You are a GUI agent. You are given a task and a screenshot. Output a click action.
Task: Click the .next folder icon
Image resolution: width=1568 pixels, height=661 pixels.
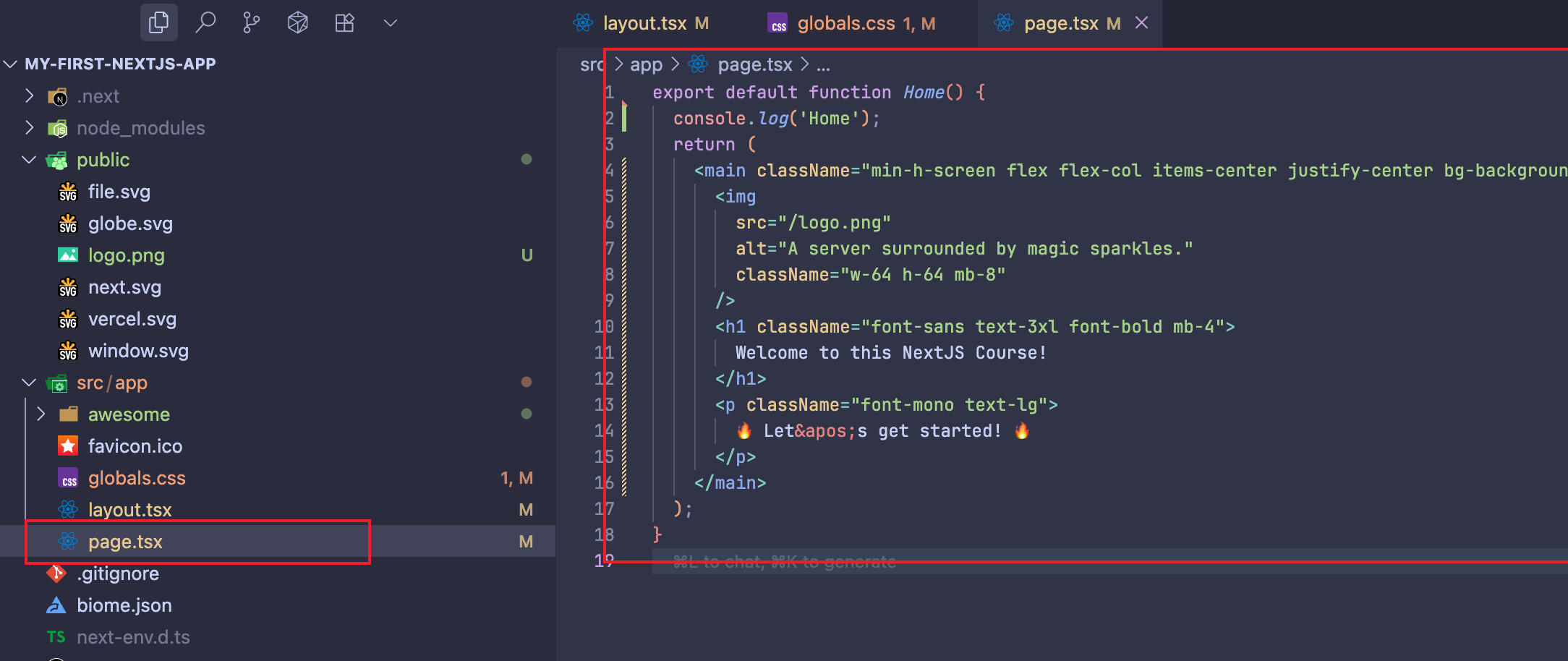pos(57,97)
